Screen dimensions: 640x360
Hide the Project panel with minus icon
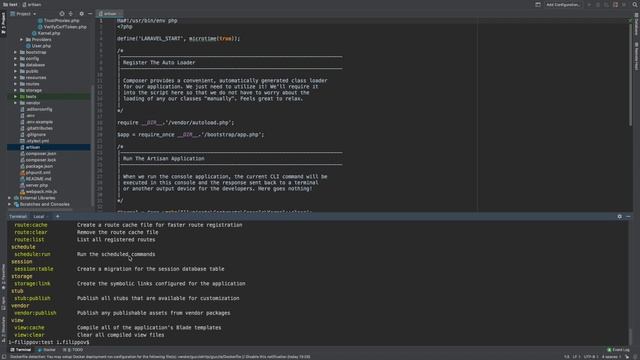pyautogui.click(x=90, y=13)
